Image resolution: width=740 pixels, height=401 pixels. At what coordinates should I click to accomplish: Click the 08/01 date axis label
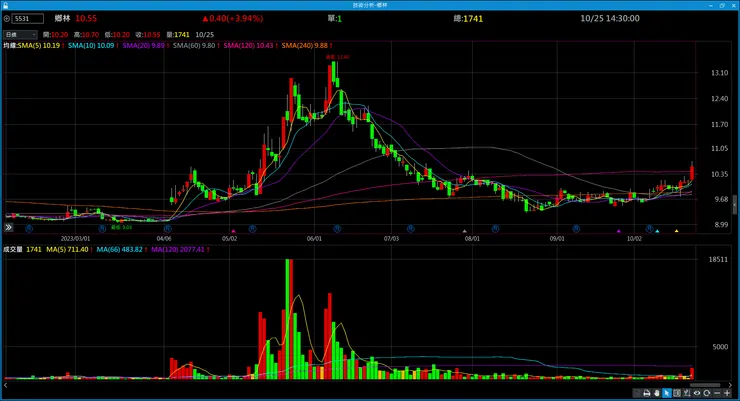[472, 238]
